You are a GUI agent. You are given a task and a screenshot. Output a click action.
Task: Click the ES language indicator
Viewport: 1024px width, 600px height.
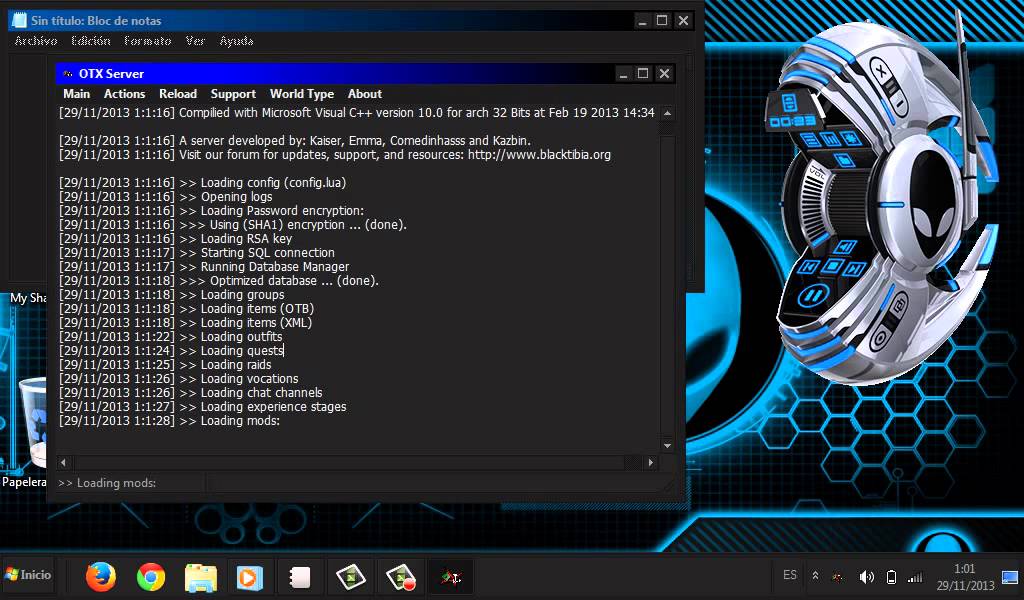790,575
